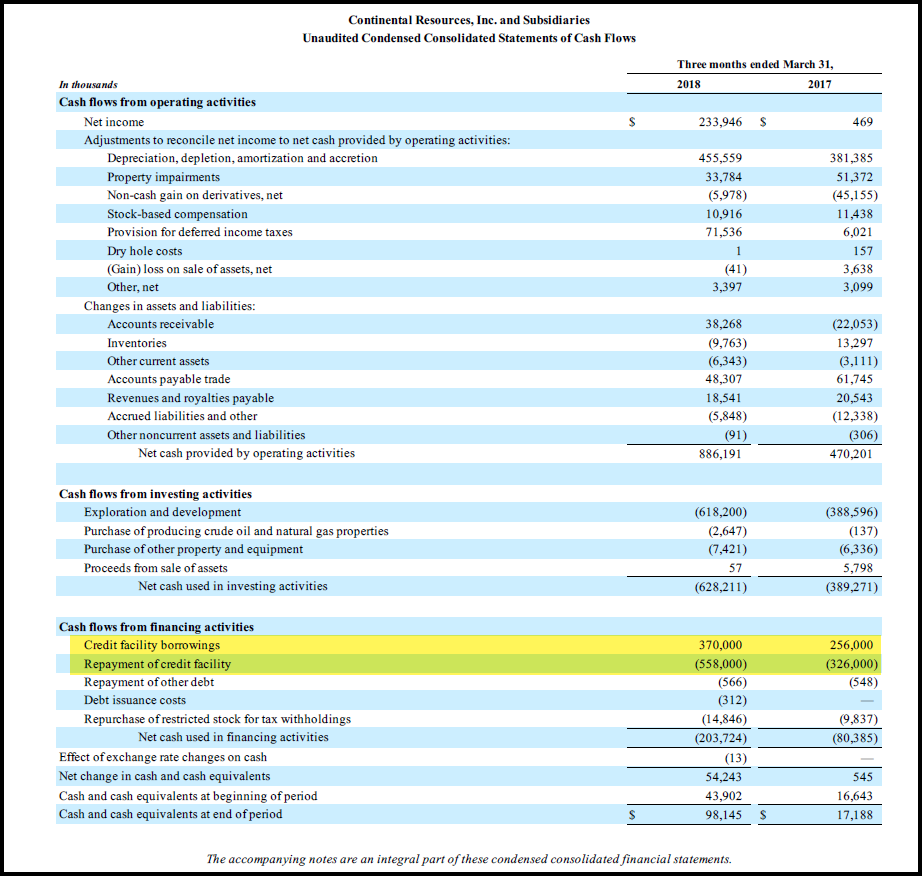The image size is (922, 876).
Task: Select net operating cash 2018 value 886,191
Action: pyautogui.click(x=720, y=454)
